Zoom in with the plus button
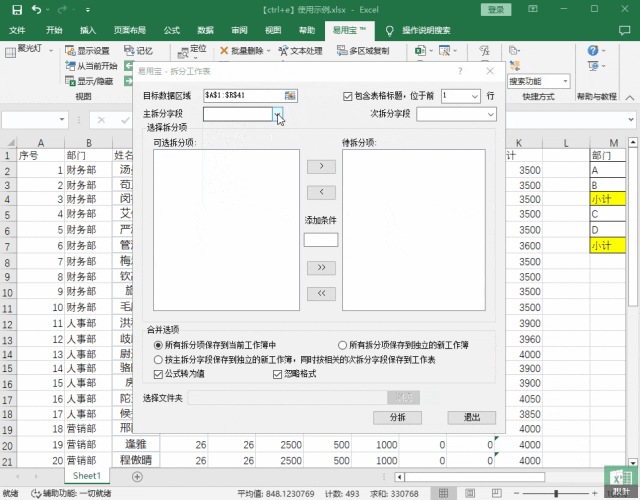Viewport: 640px width, 500px height. 595,493
